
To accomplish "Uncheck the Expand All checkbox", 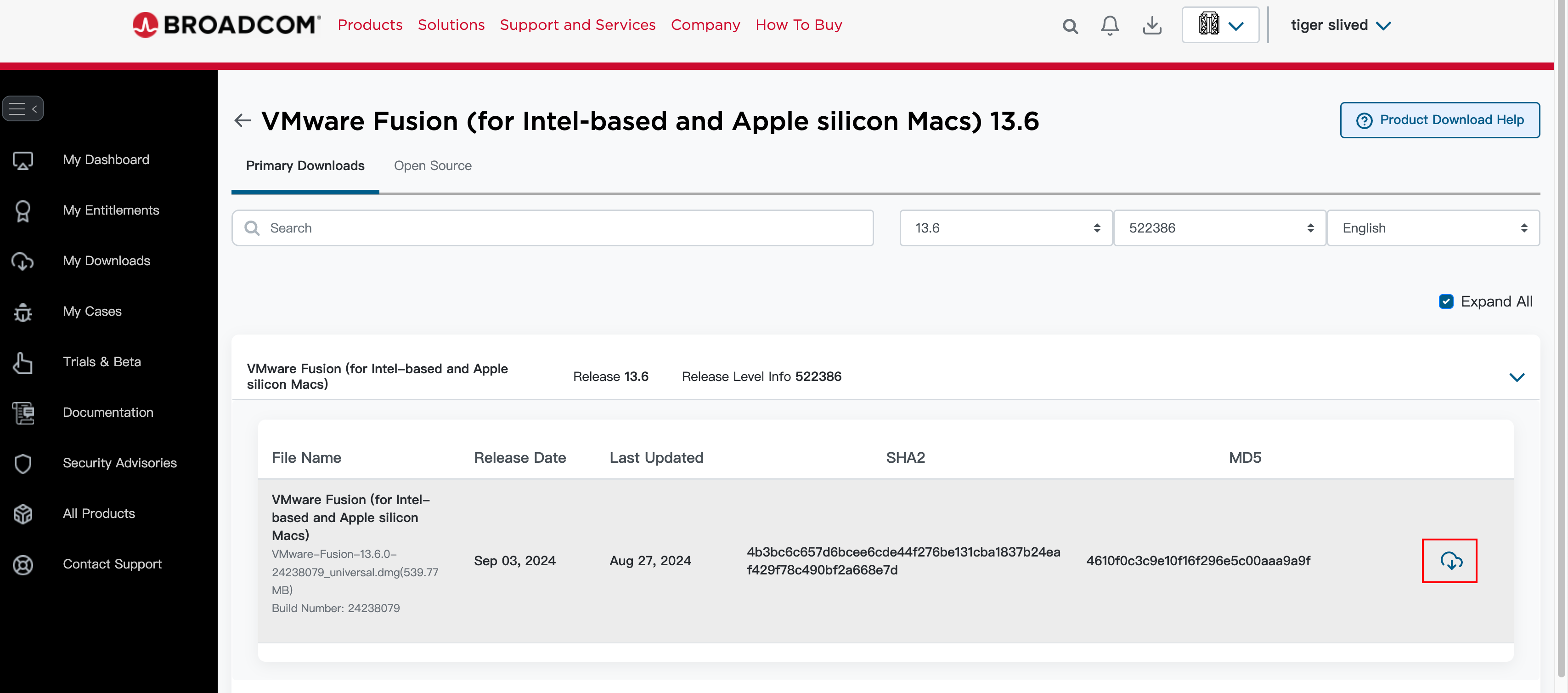I will coord(1446,301).
